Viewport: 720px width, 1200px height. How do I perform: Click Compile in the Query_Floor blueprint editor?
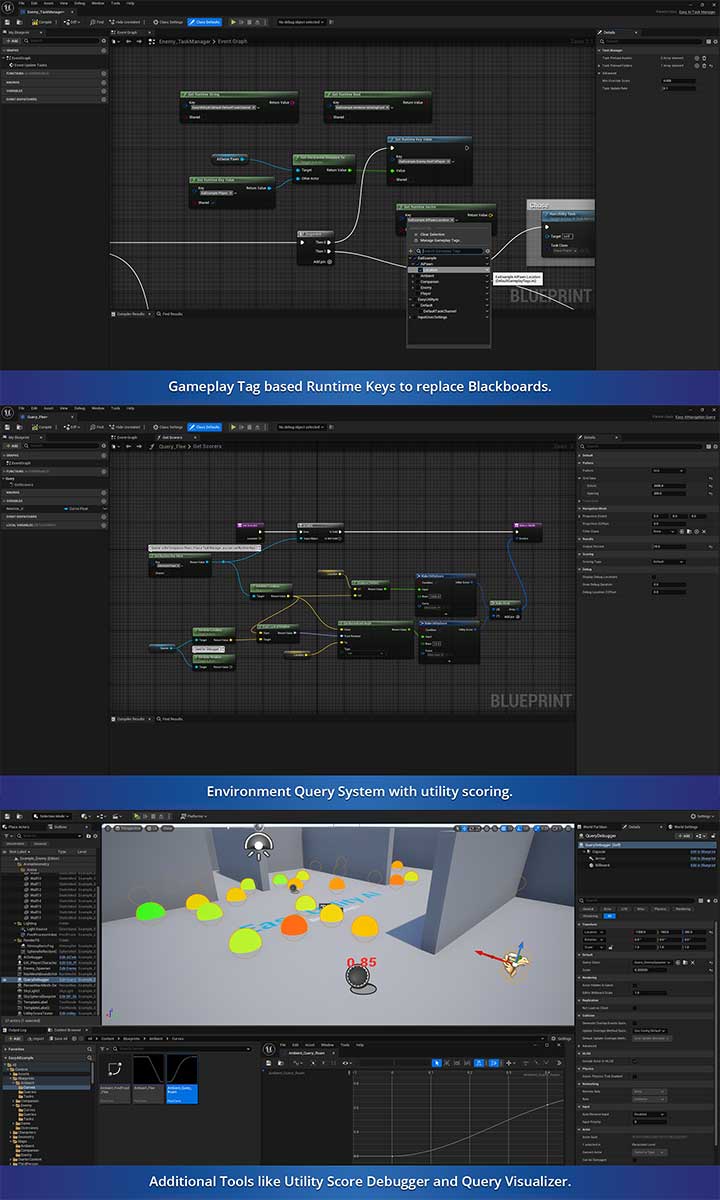coord(42,427)
